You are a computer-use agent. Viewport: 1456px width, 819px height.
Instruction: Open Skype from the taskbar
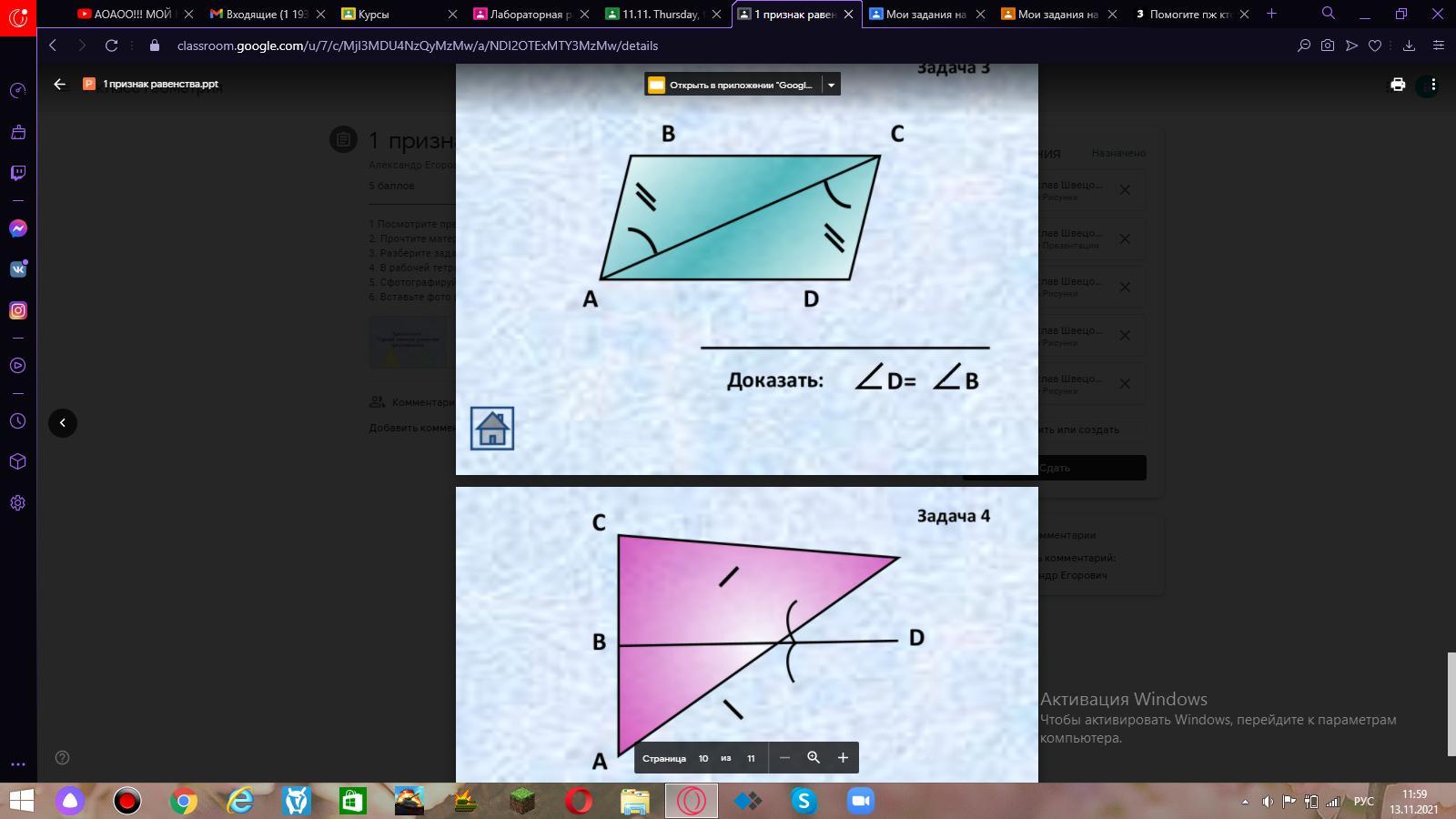click(804, 802)
